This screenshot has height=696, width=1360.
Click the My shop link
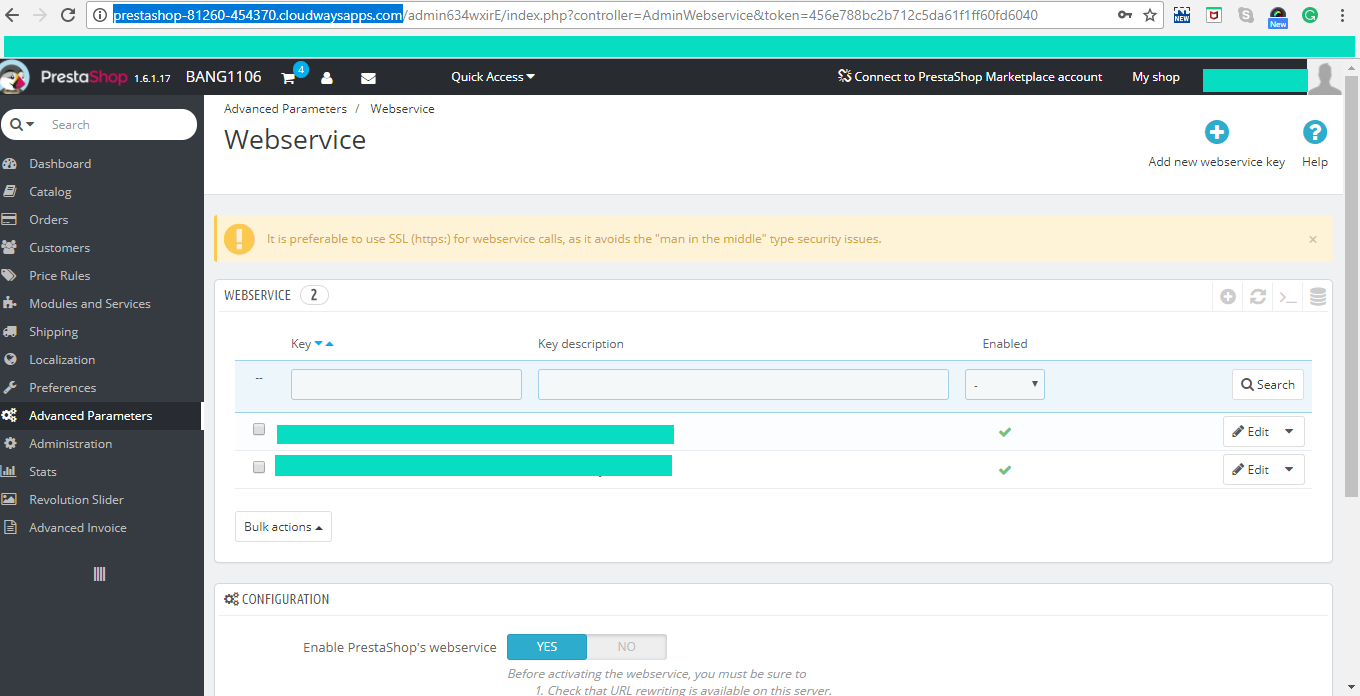1156,77
